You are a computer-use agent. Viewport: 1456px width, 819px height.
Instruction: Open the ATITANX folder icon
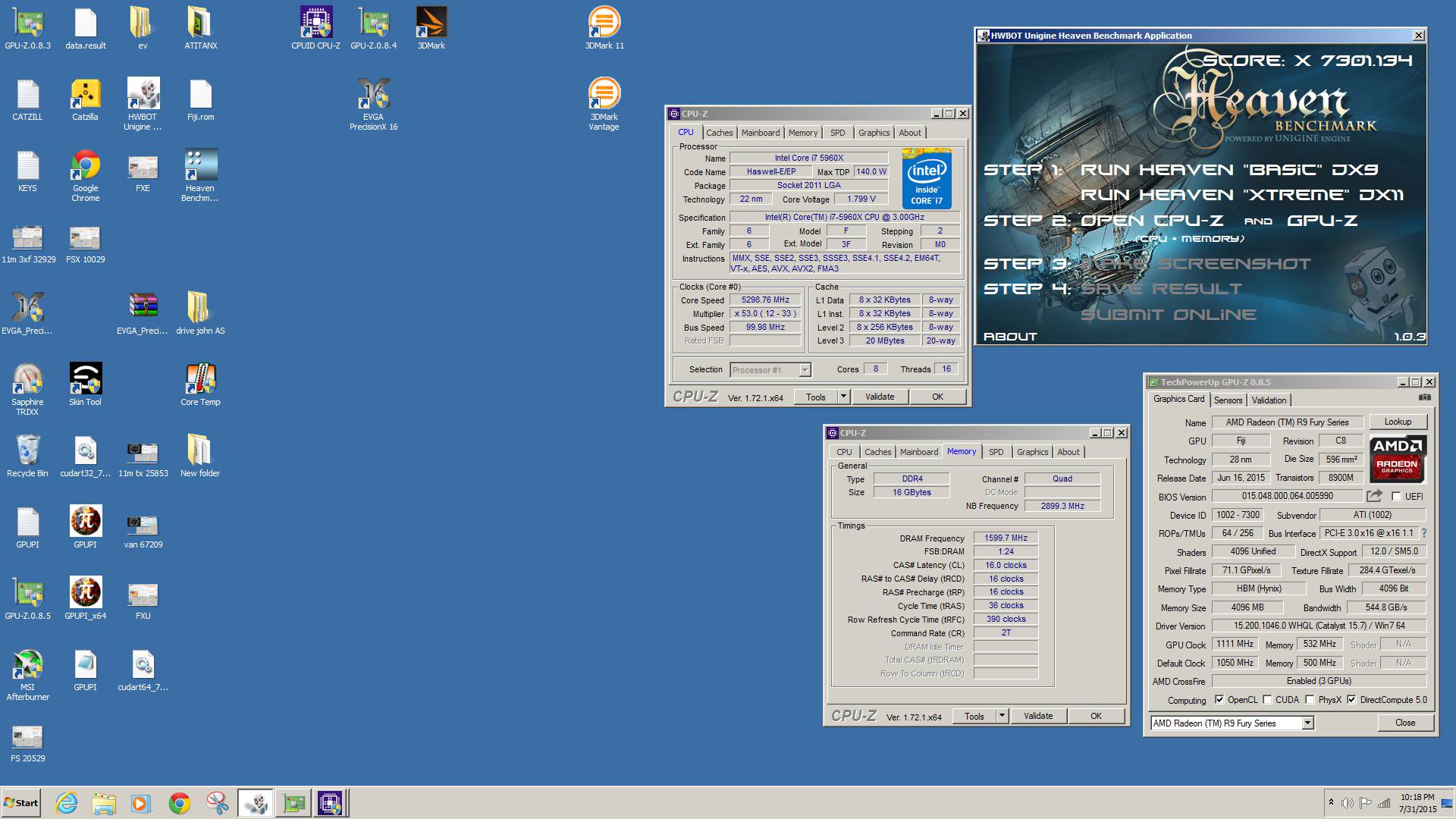(x=200, y=29)
